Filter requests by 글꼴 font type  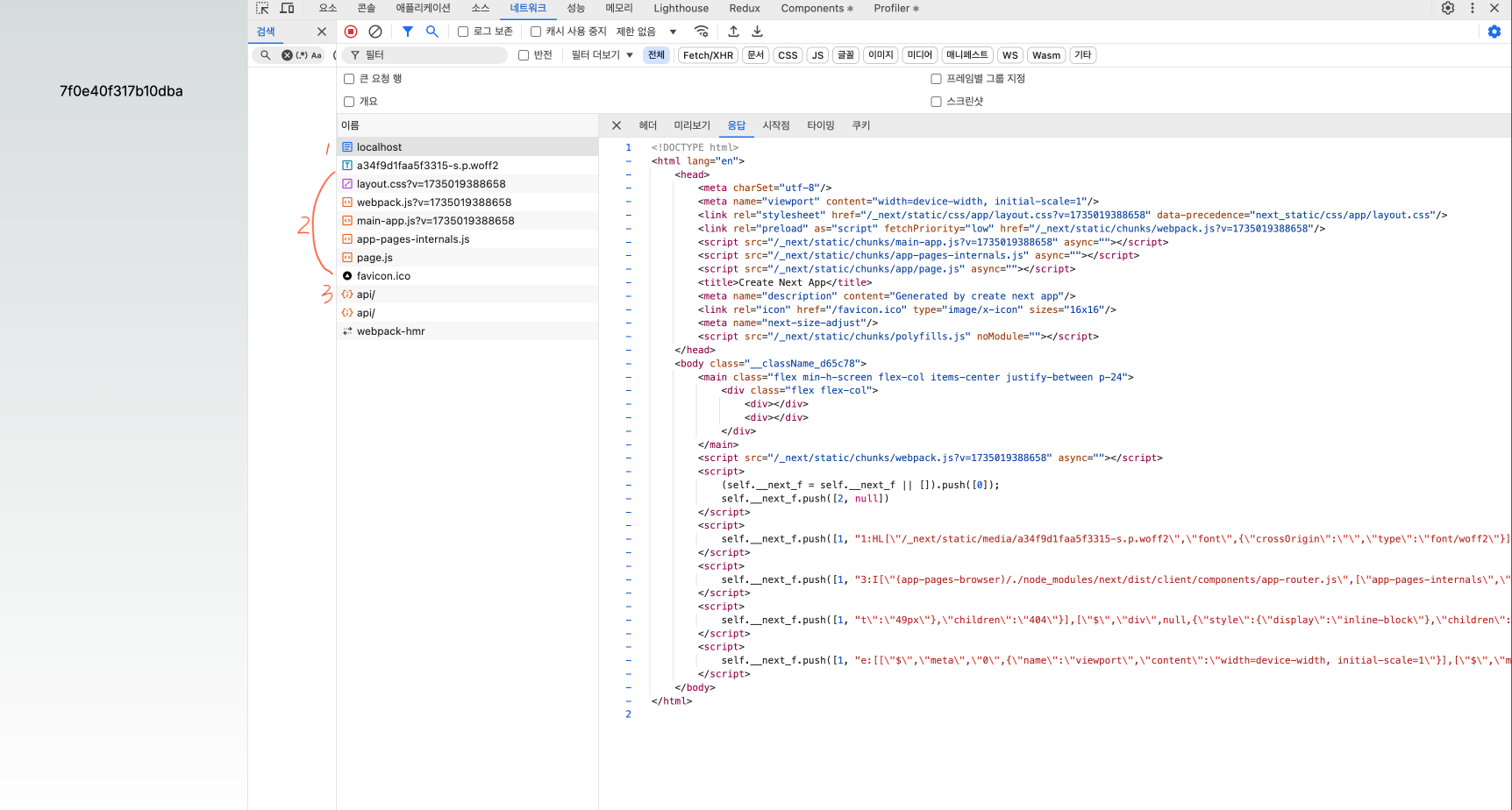point(845,55)
